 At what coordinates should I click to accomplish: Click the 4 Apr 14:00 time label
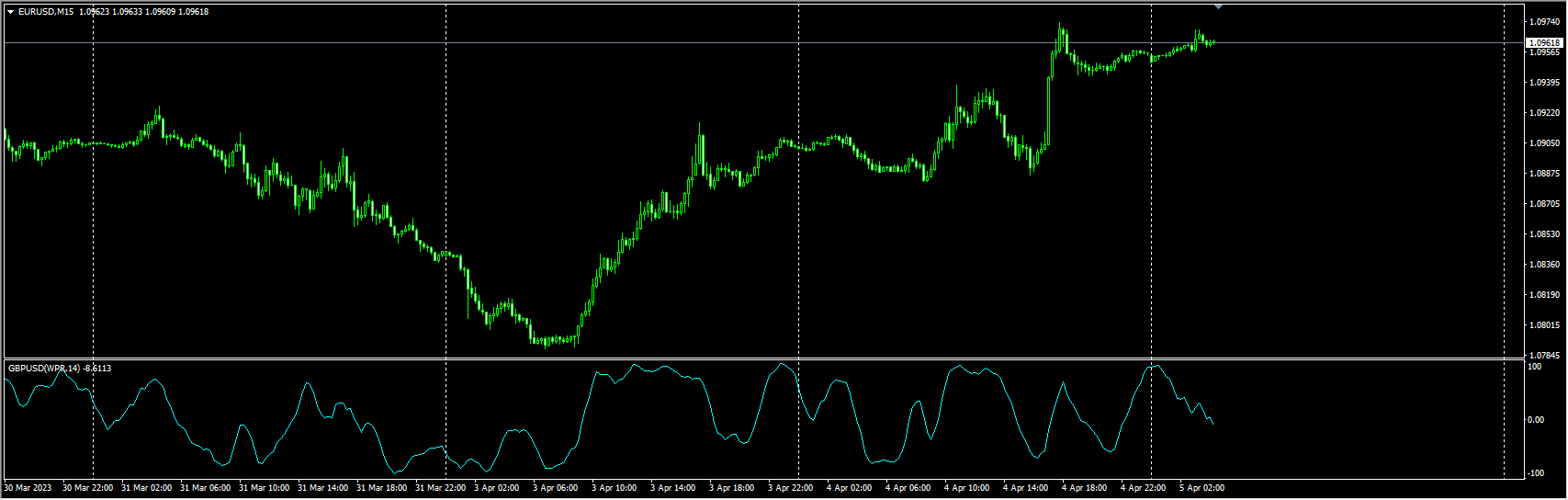[1025, 488]
